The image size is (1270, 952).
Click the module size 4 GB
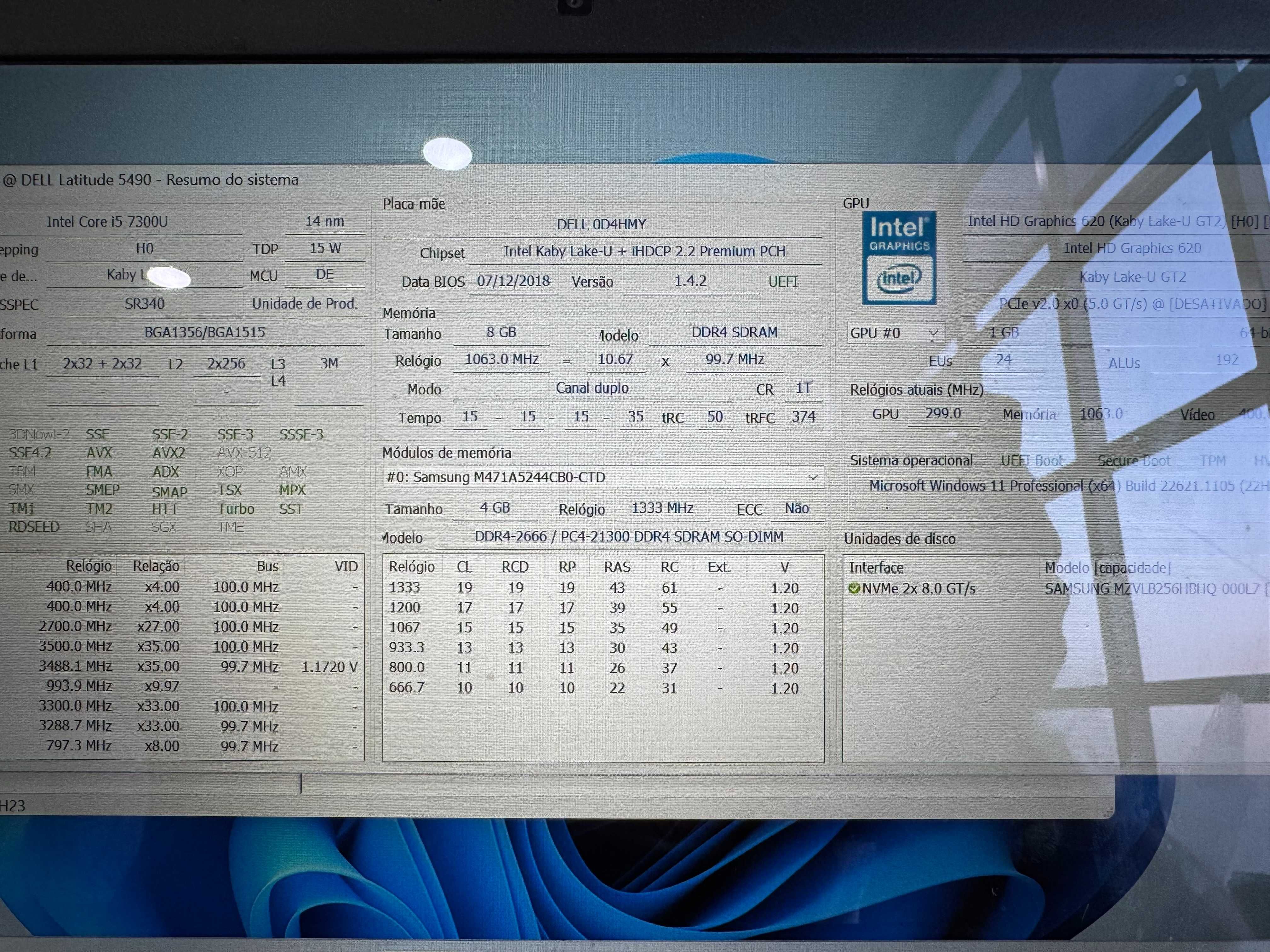(x=495, y=508)
